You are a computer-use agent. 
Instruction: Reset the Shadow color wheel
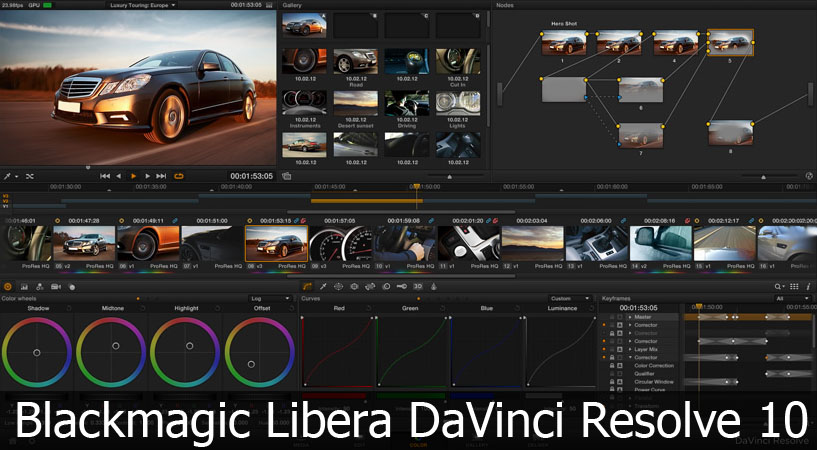click(x=69, y=308)
